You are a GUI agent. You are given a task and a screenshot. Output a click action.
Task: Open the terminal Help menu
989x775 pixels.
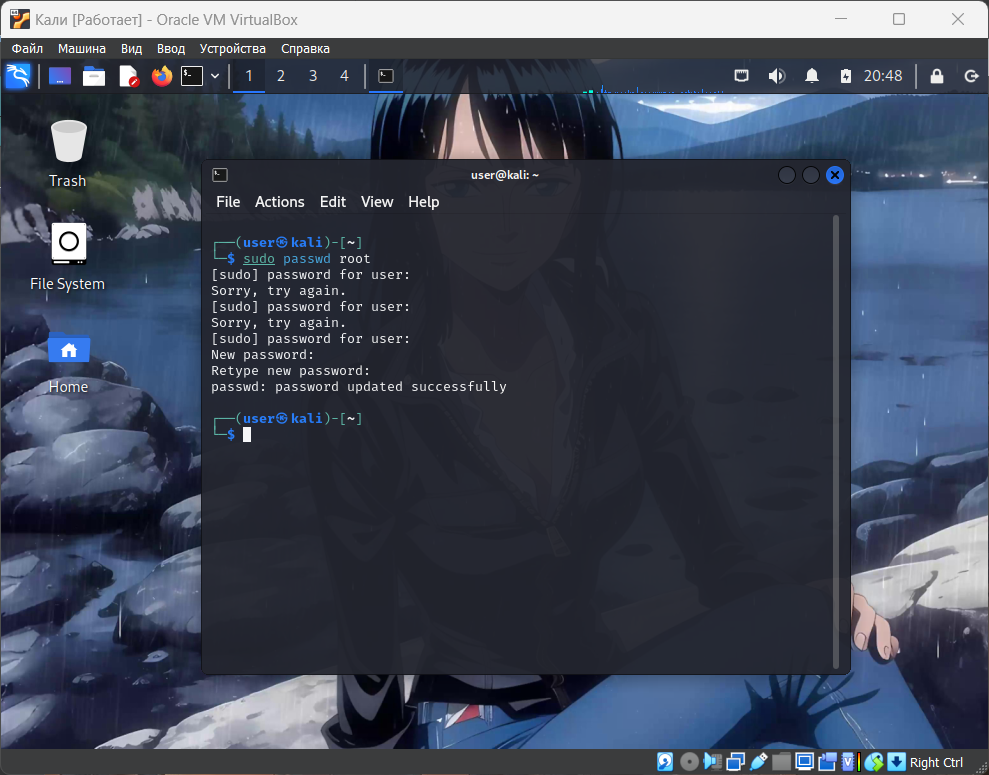pos(423,202)
